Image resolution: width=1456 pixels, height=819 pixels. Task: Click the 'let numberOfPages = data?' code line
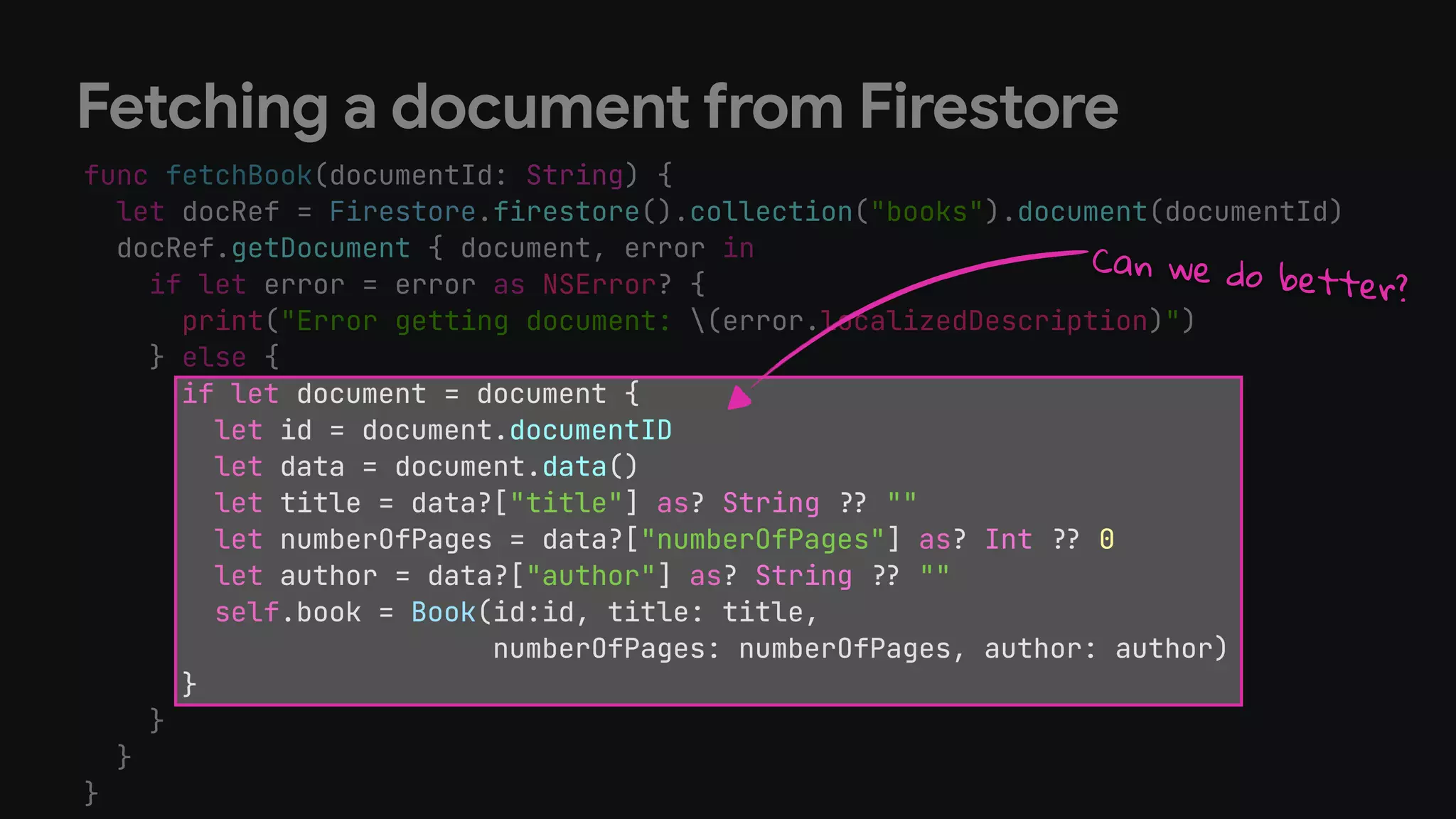[664, 539]
